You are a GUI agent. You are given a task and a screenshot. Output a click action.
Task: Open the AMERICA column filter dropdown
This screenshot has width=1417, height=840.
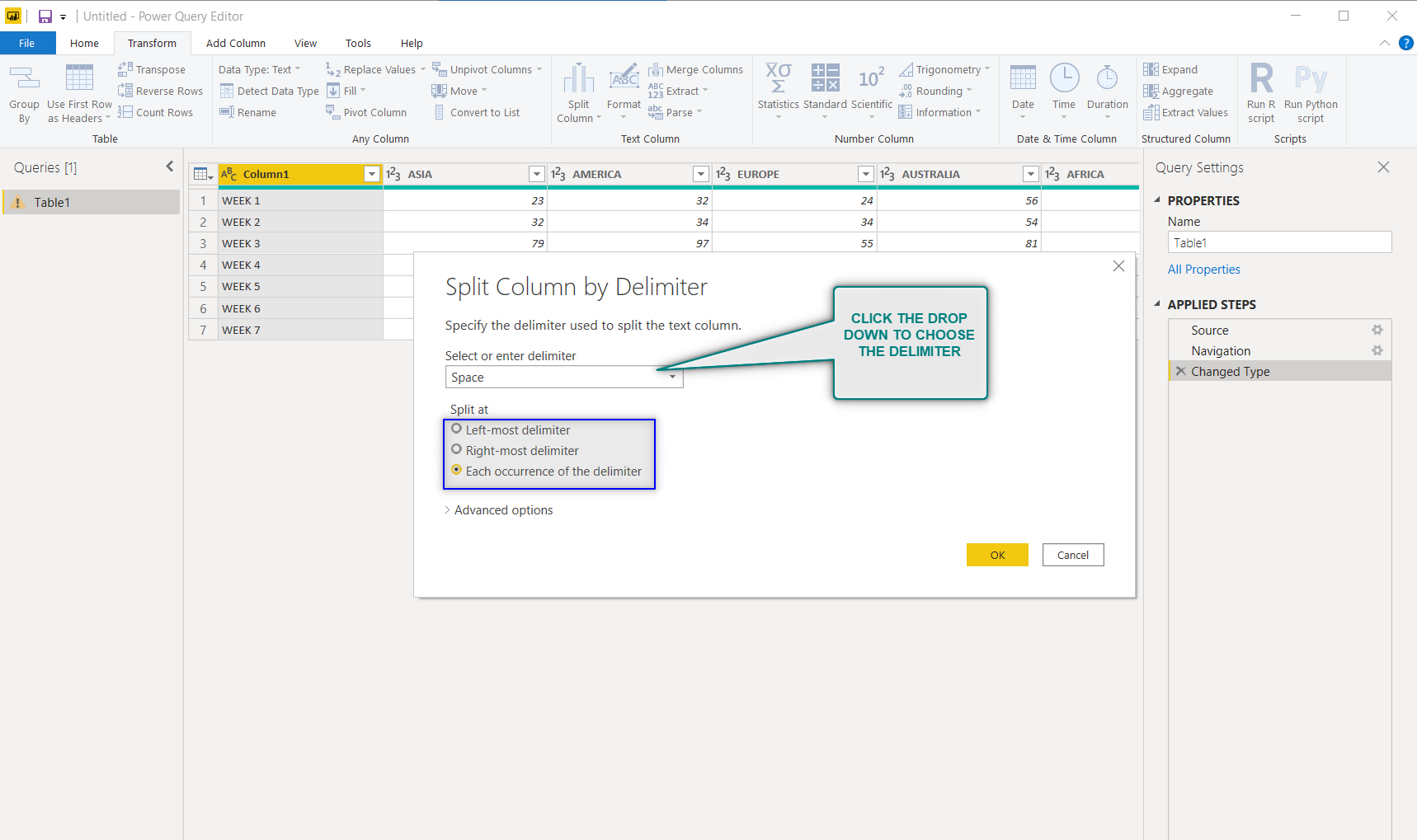[x=701, y=174]
